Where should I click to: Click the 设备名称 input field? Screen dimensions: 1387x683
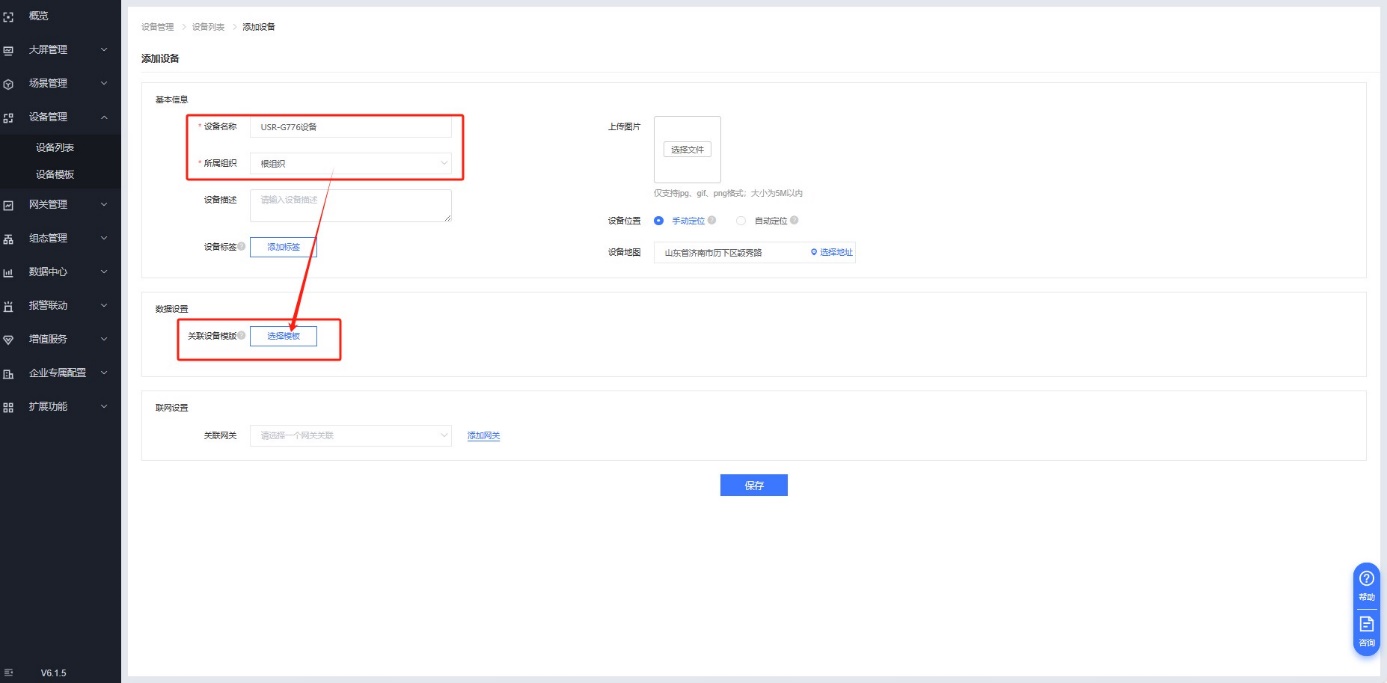(350, 127)
